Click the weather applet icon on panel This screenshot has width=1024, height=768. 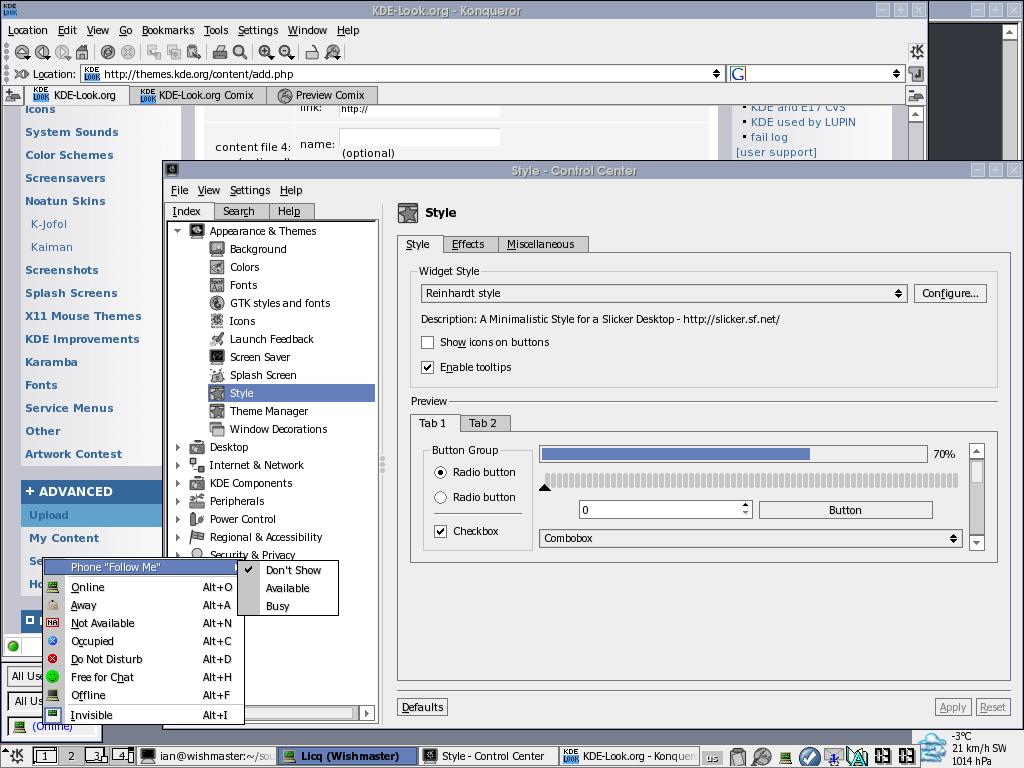[932, 749]
